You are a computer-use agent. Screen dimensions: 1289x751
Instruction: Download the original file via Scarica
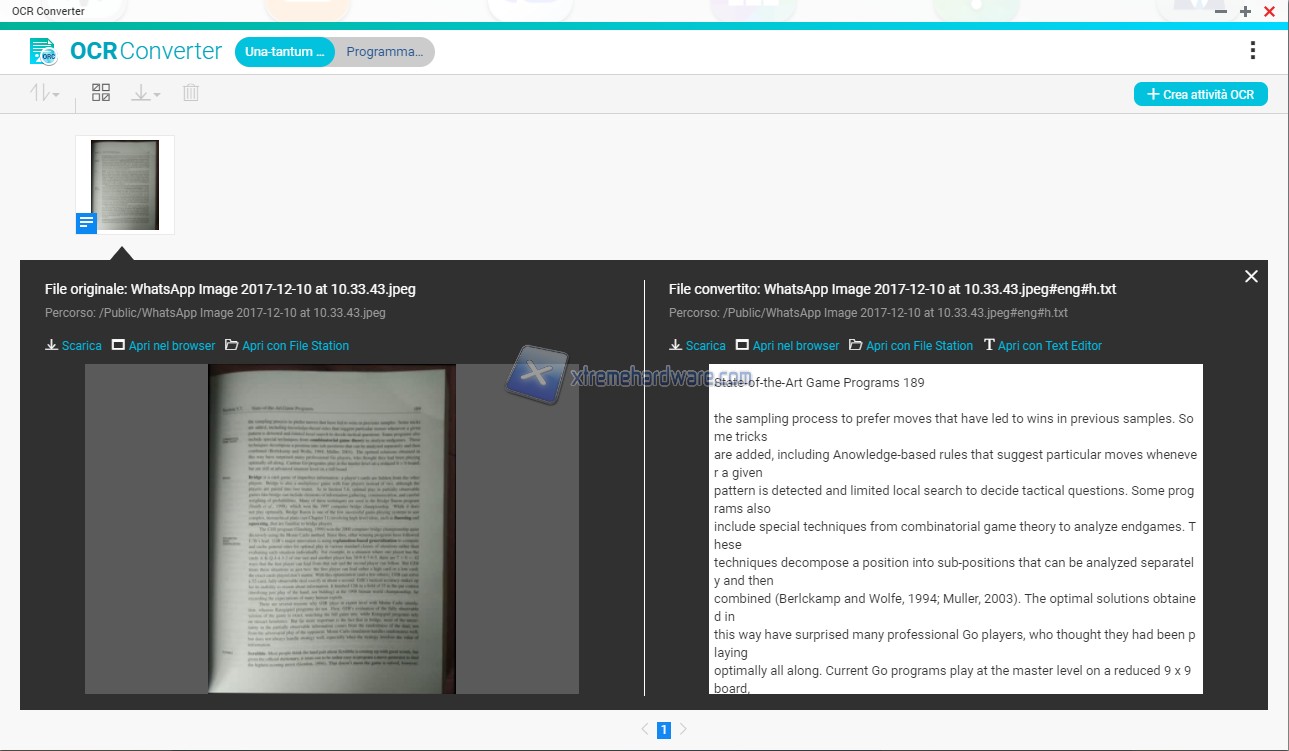(x=74, y=345)
